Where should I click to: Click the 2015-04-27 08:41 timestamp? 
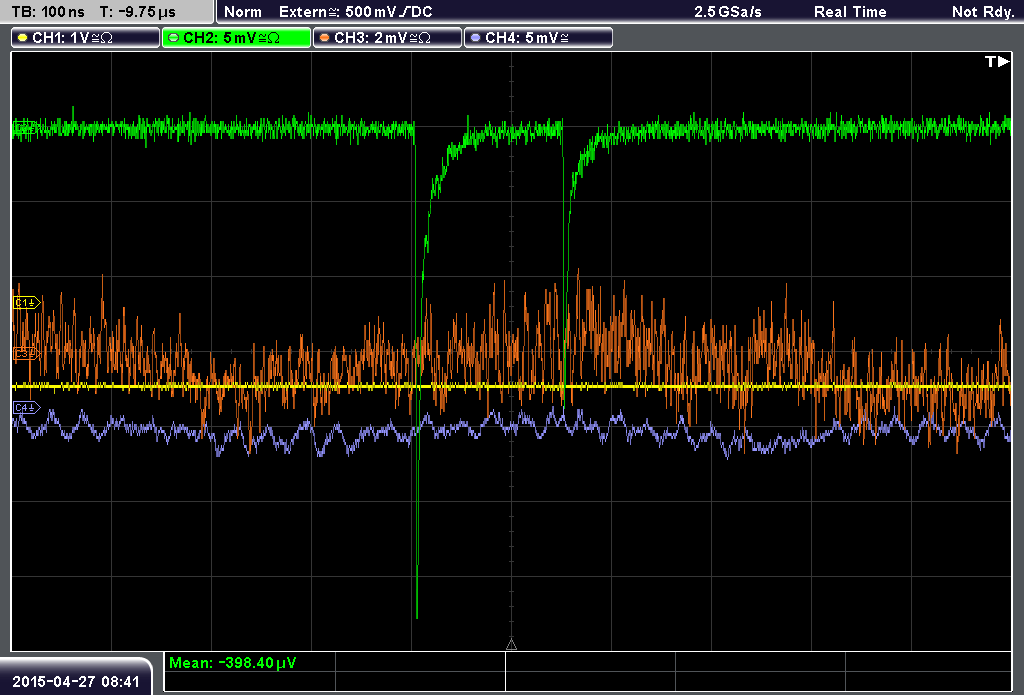76,682
